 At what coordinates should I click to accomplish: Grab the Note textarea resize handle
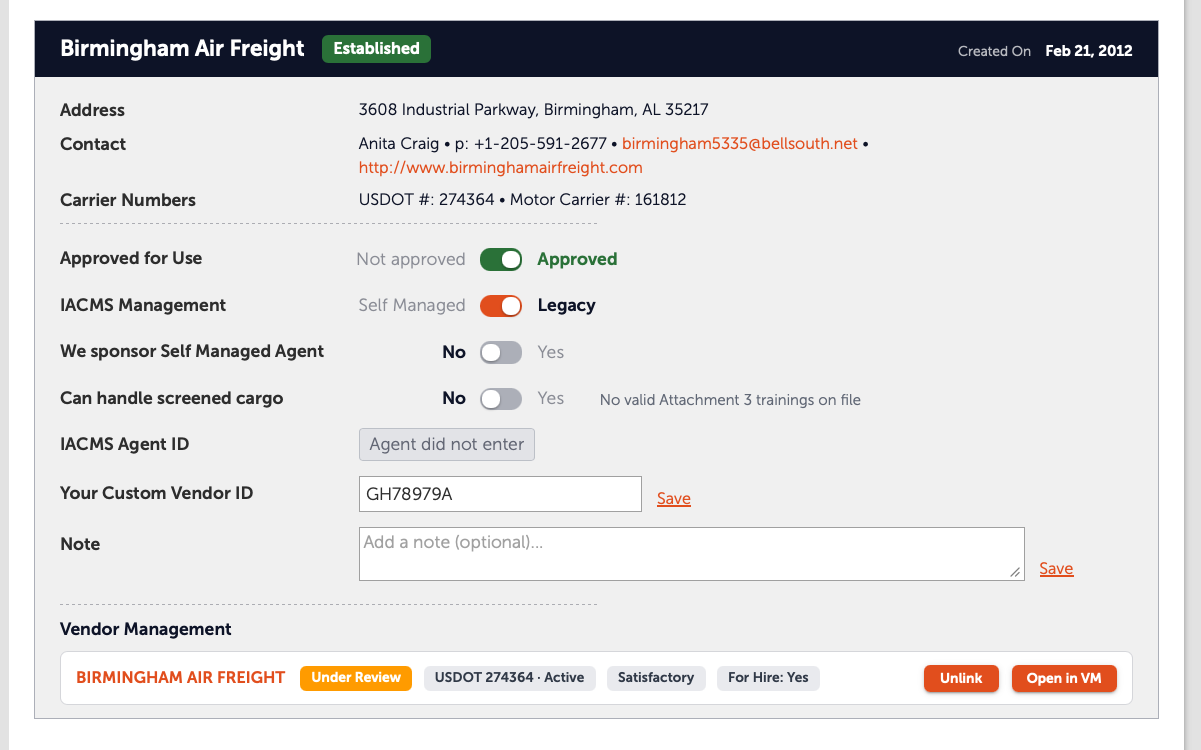coord(1015,572)
